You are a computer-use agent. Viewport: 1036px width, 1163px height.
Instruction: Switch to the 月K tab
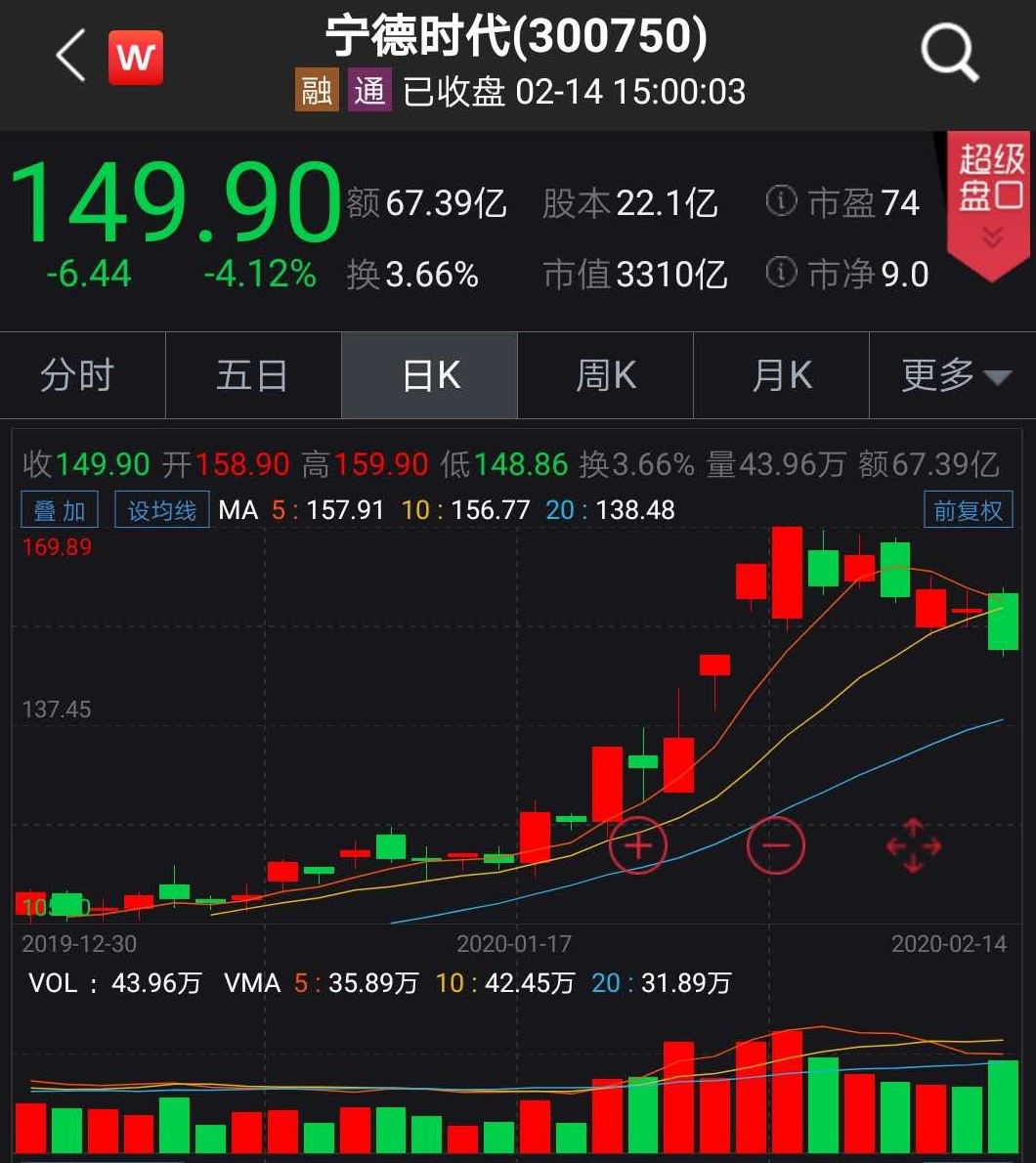[782, 375]
